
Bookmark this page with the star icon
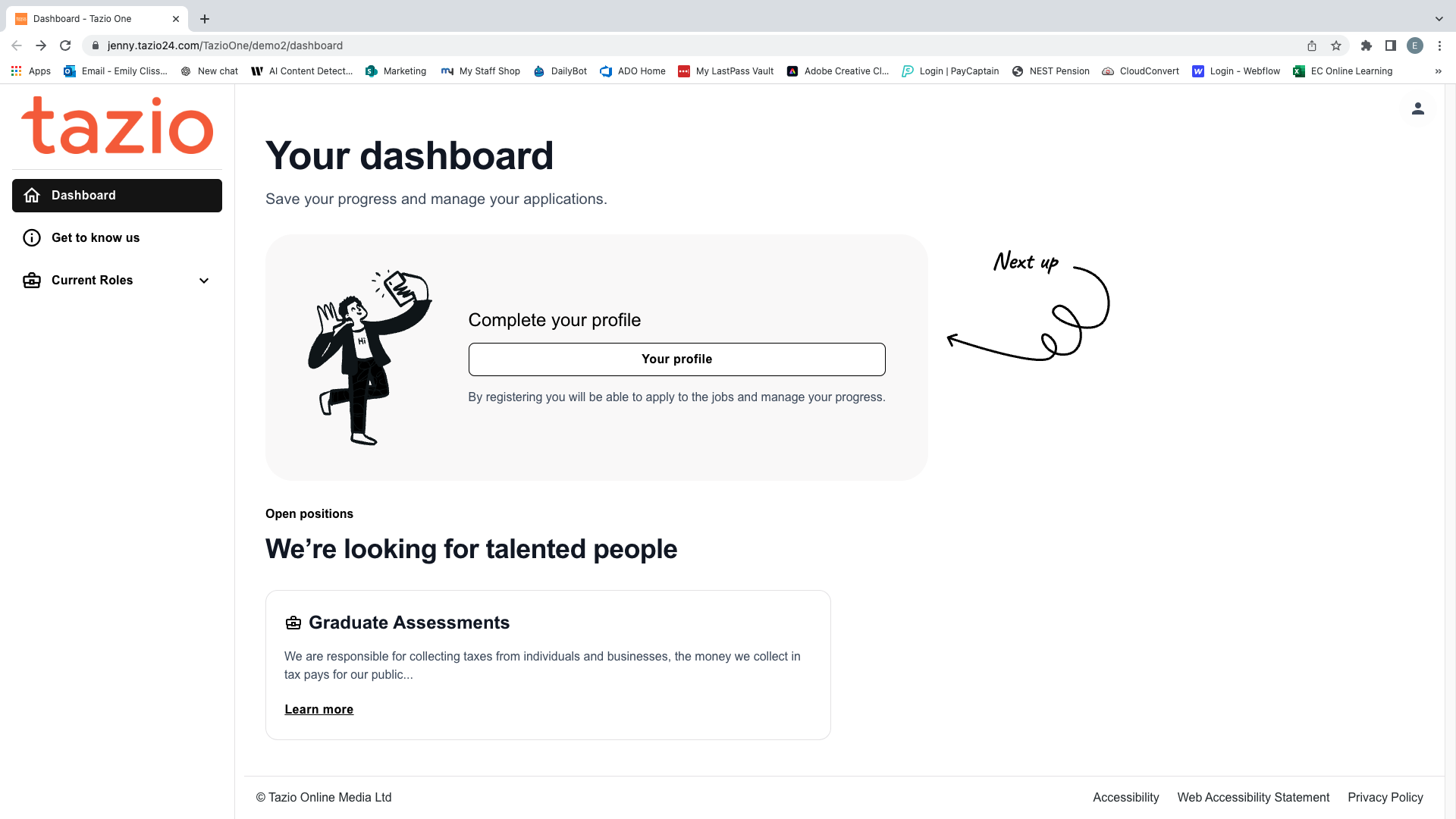click(1336, 45)
